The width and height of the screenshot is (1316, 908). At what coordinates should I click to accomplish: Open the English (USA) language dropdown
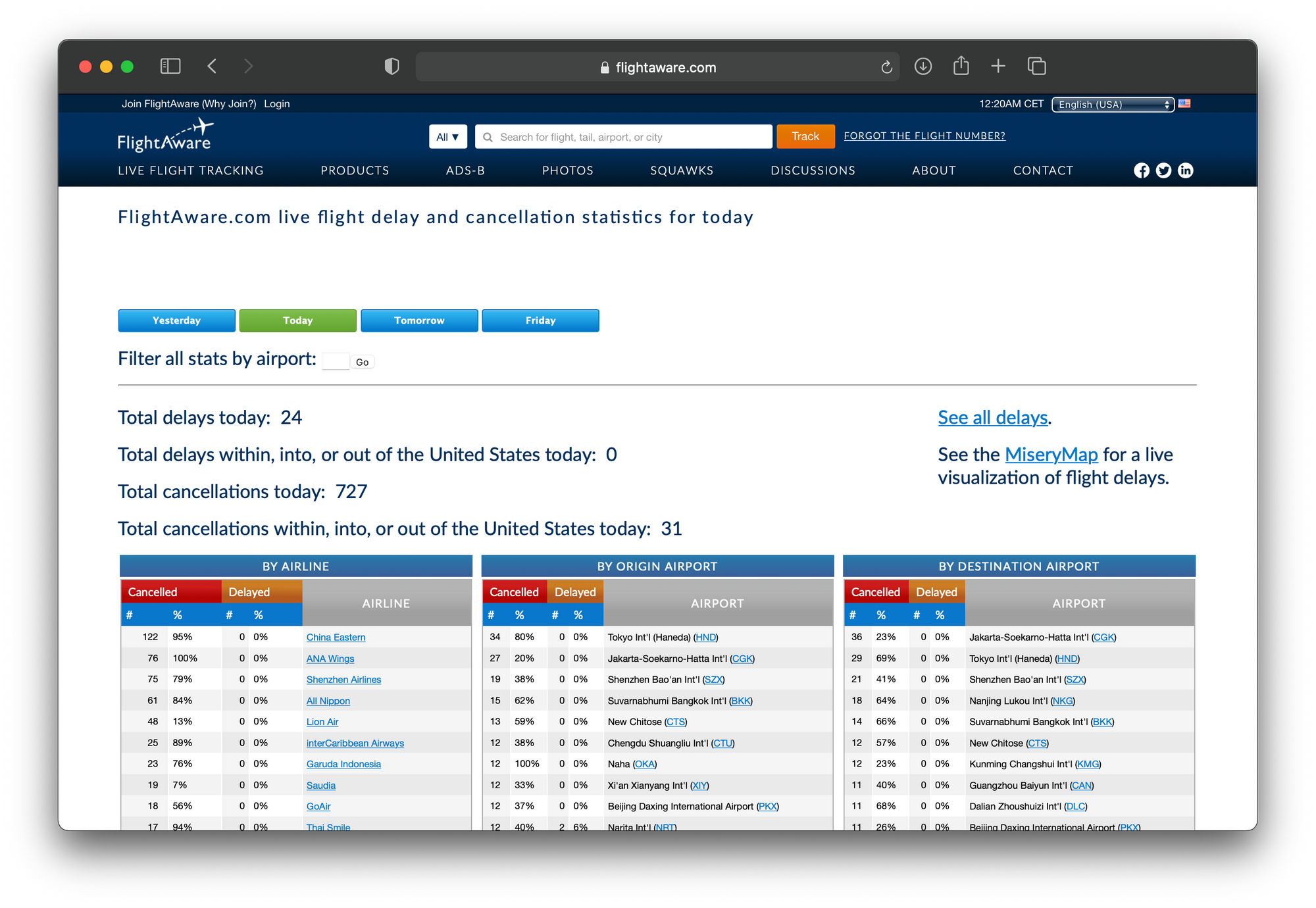point(1113,104)
